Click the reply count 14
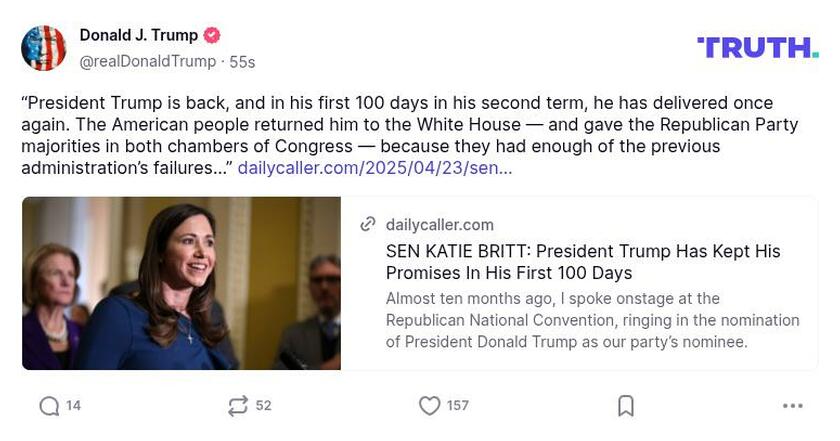Viewport: 840px width, 441px height. pos(74,405)
